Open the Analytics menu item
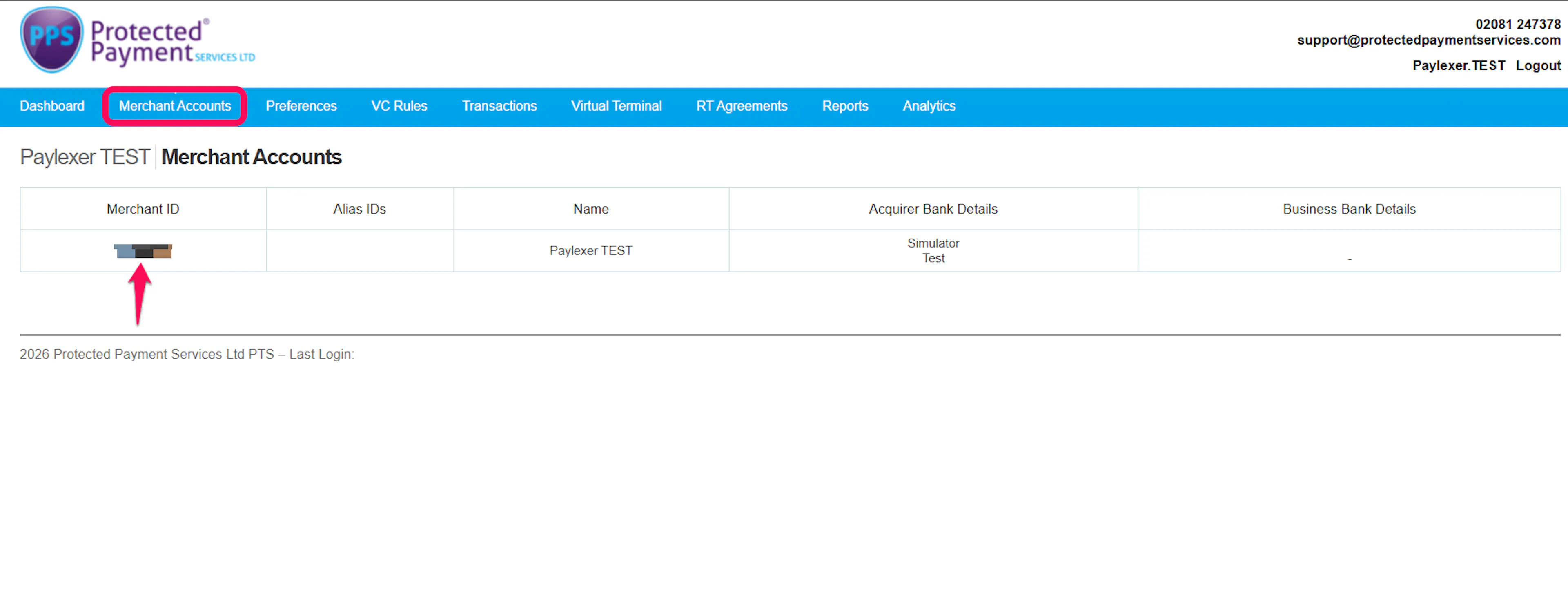This screenshot has width=1568, height=598. (x=929, y=106)
